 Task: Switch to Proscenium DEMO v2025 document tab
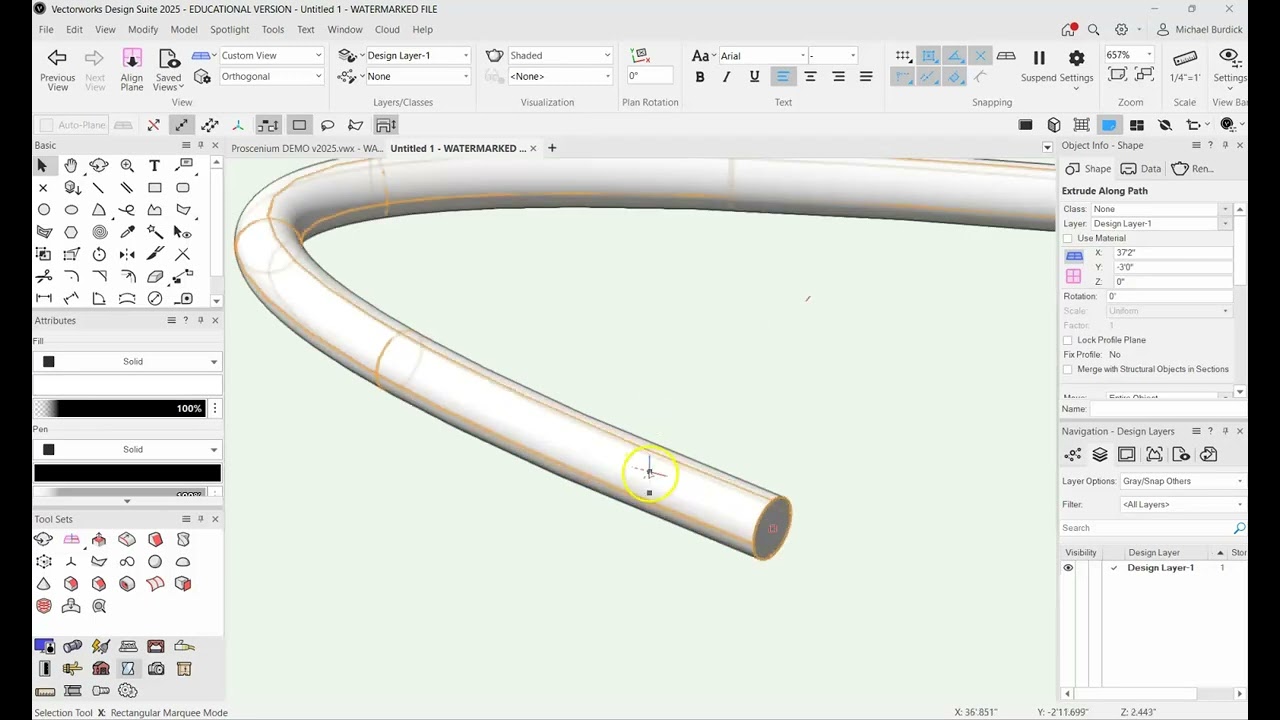(306, 148)
